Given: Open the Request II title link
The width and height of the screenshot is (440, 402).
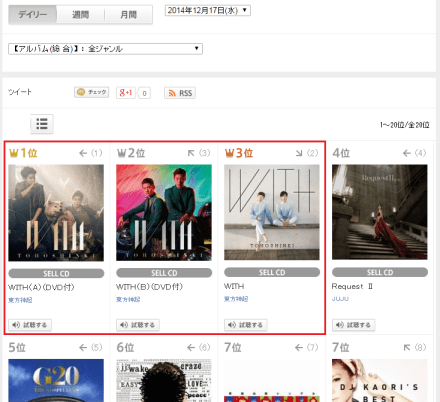Looking at the screenshot, I should click(352, 286).
